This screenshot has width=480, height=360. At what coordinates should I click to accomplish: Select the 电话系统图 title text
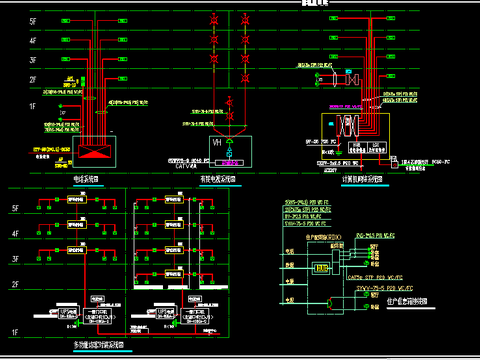click(86, 179)
